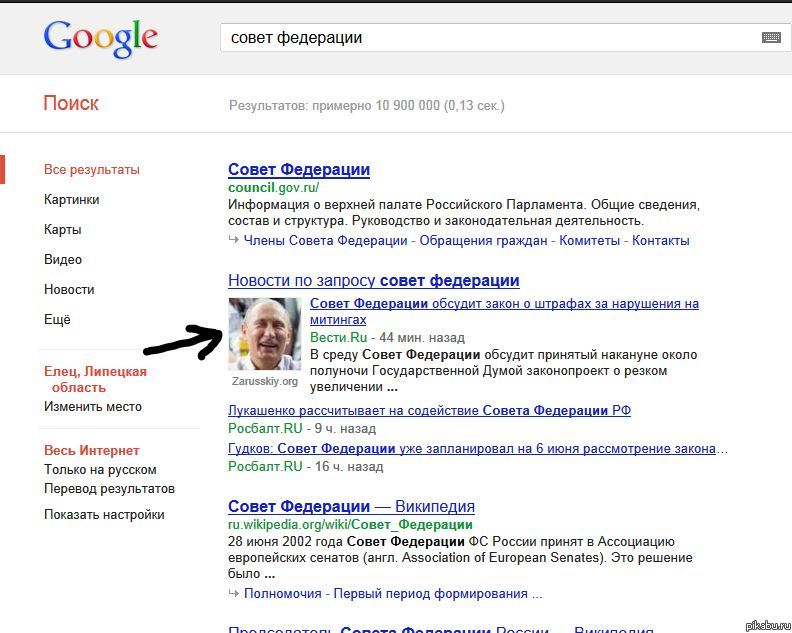Open Совет Федерации — Википедия result
The image size is (792, 633).
coord(351,506)
